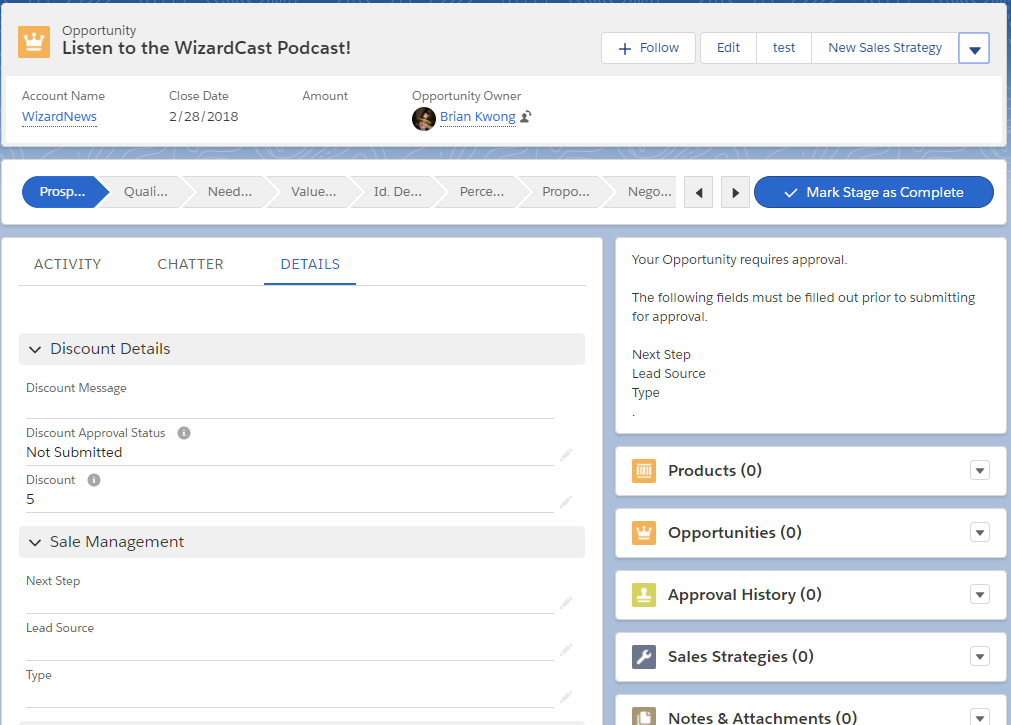
Task: Select the Id. Decision Makers stage
Action: click(397, 192)
